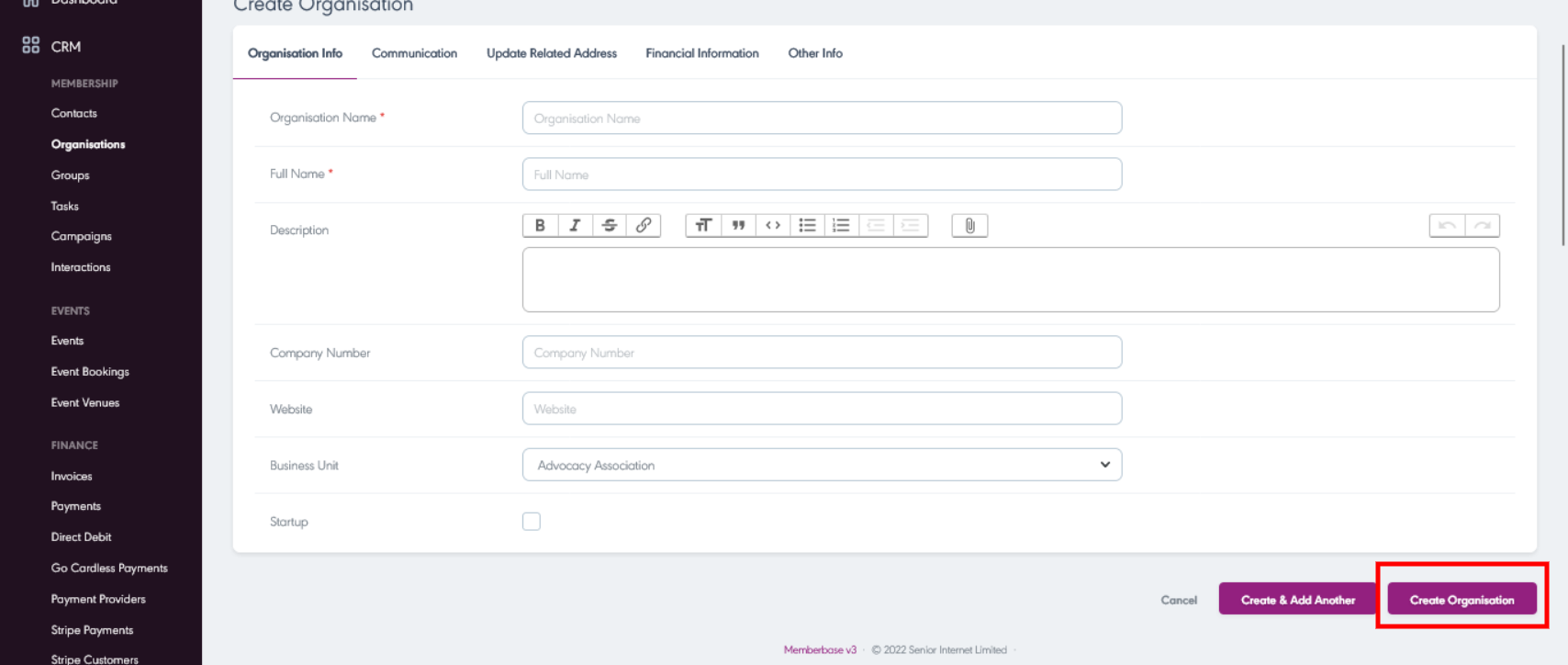Open Event Bookings in the sidebar

pos(90,372)
